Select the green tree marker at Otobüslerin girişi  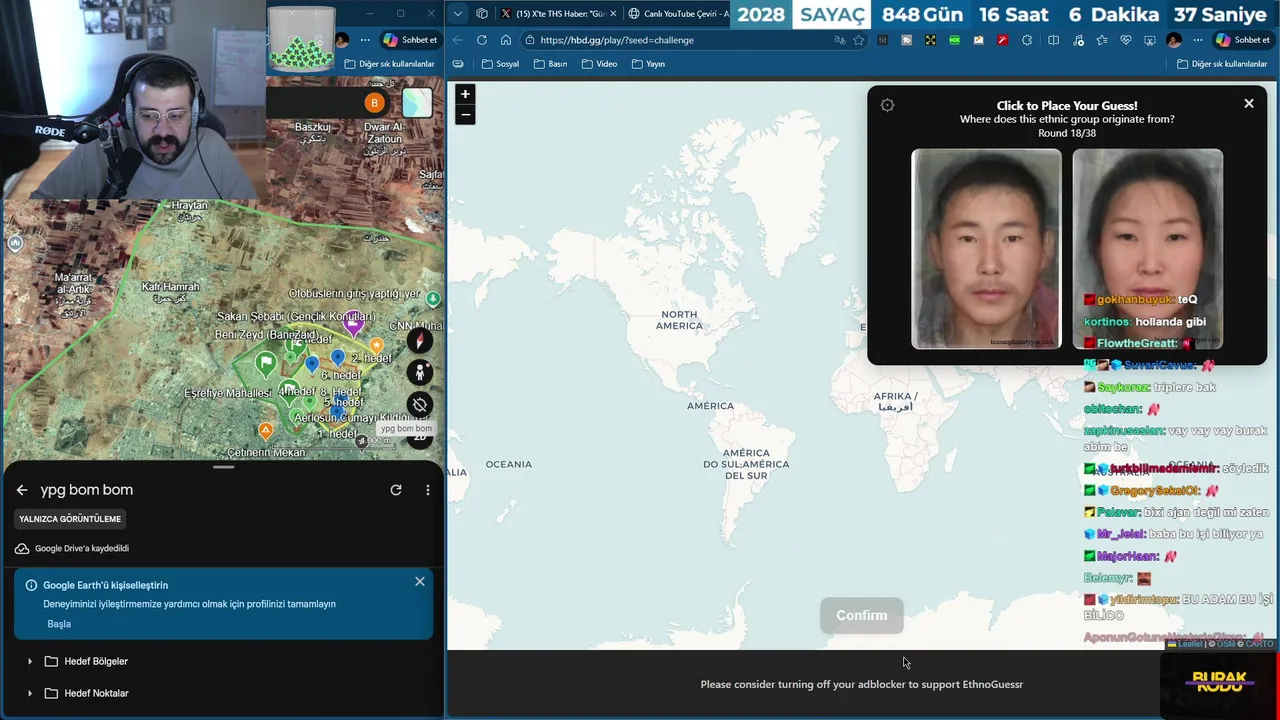(433, 298)
